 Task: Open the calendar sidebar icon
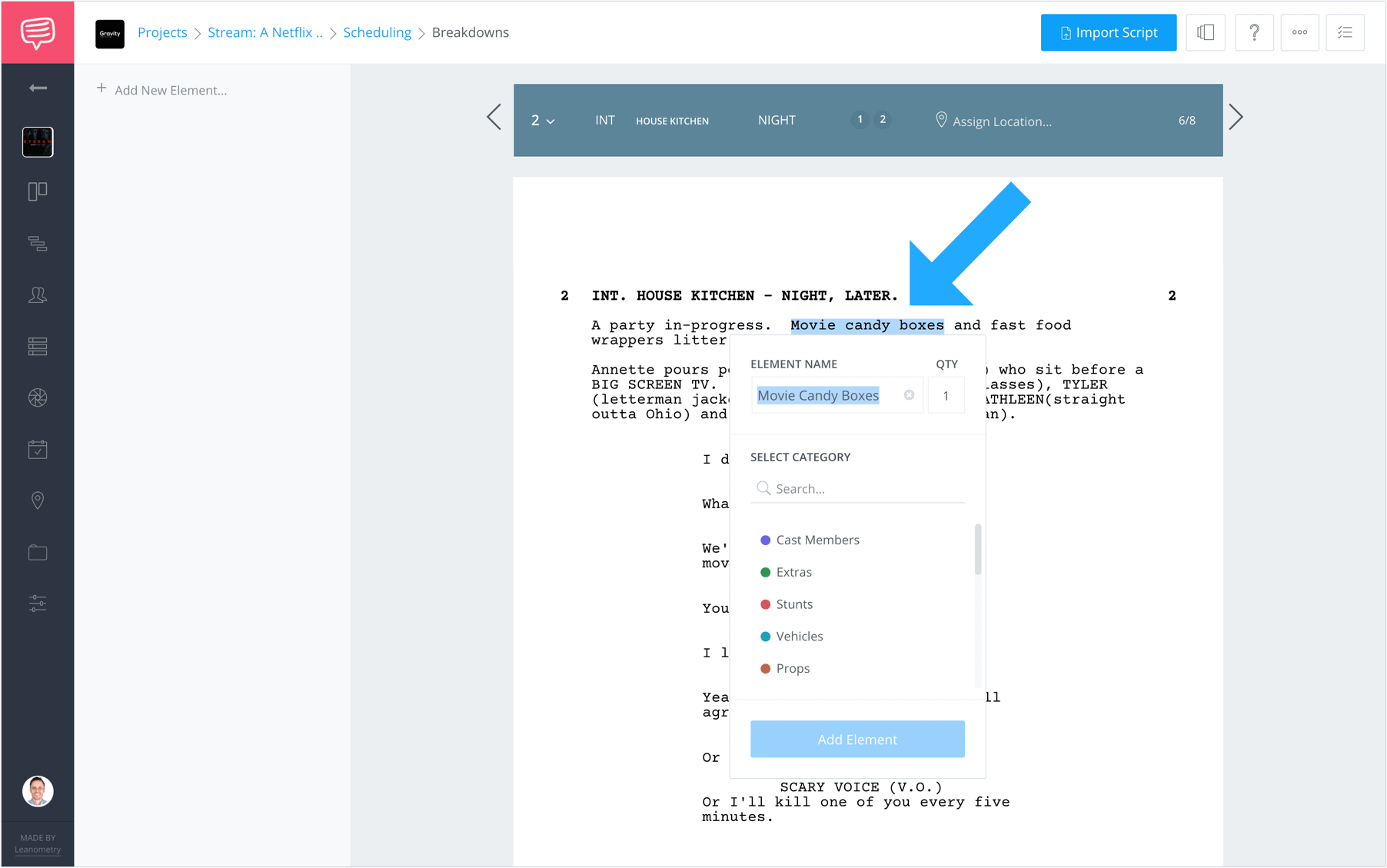point(38,449)
